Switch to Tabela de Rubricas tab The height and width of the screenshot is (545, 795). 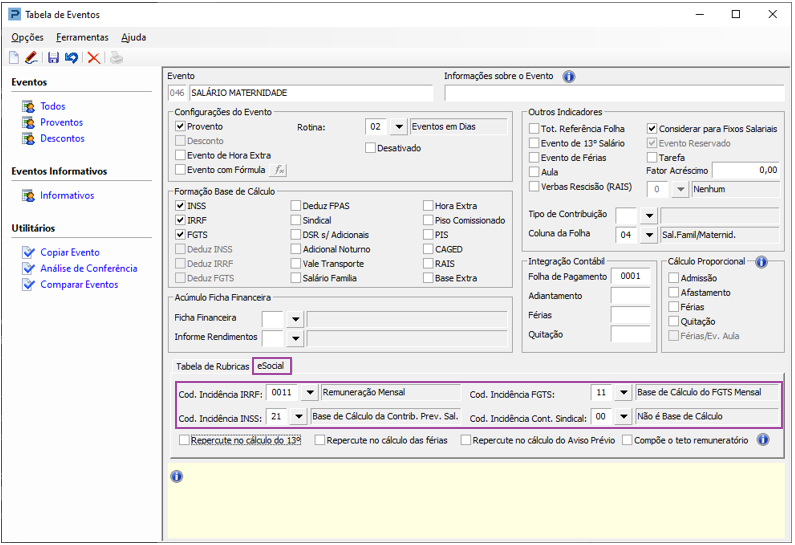tap(213, 367)
